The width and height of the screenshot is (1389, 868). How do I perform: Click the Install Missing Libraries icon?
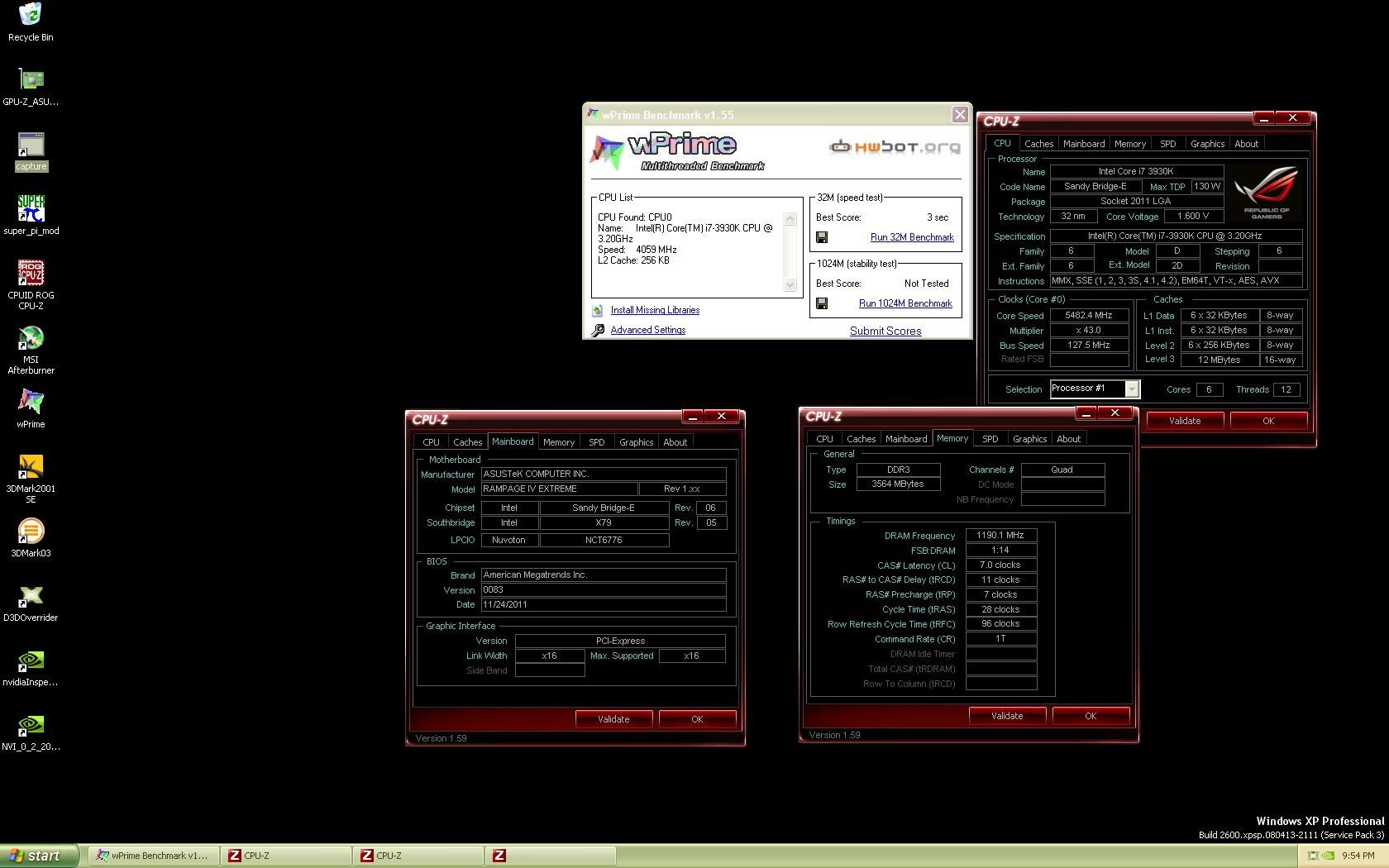pyautogui.click(x=598, y=311)
